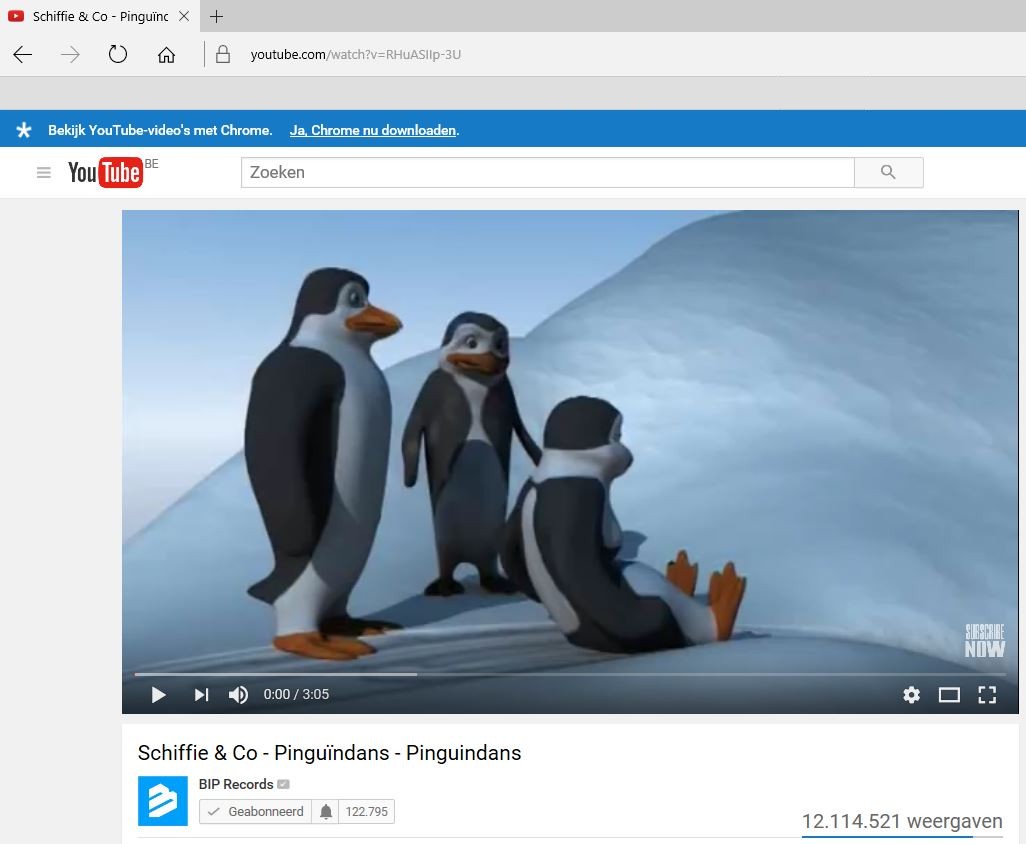Close the Schiffie & Co tab

pyautogui.click(x=184, y=16)
